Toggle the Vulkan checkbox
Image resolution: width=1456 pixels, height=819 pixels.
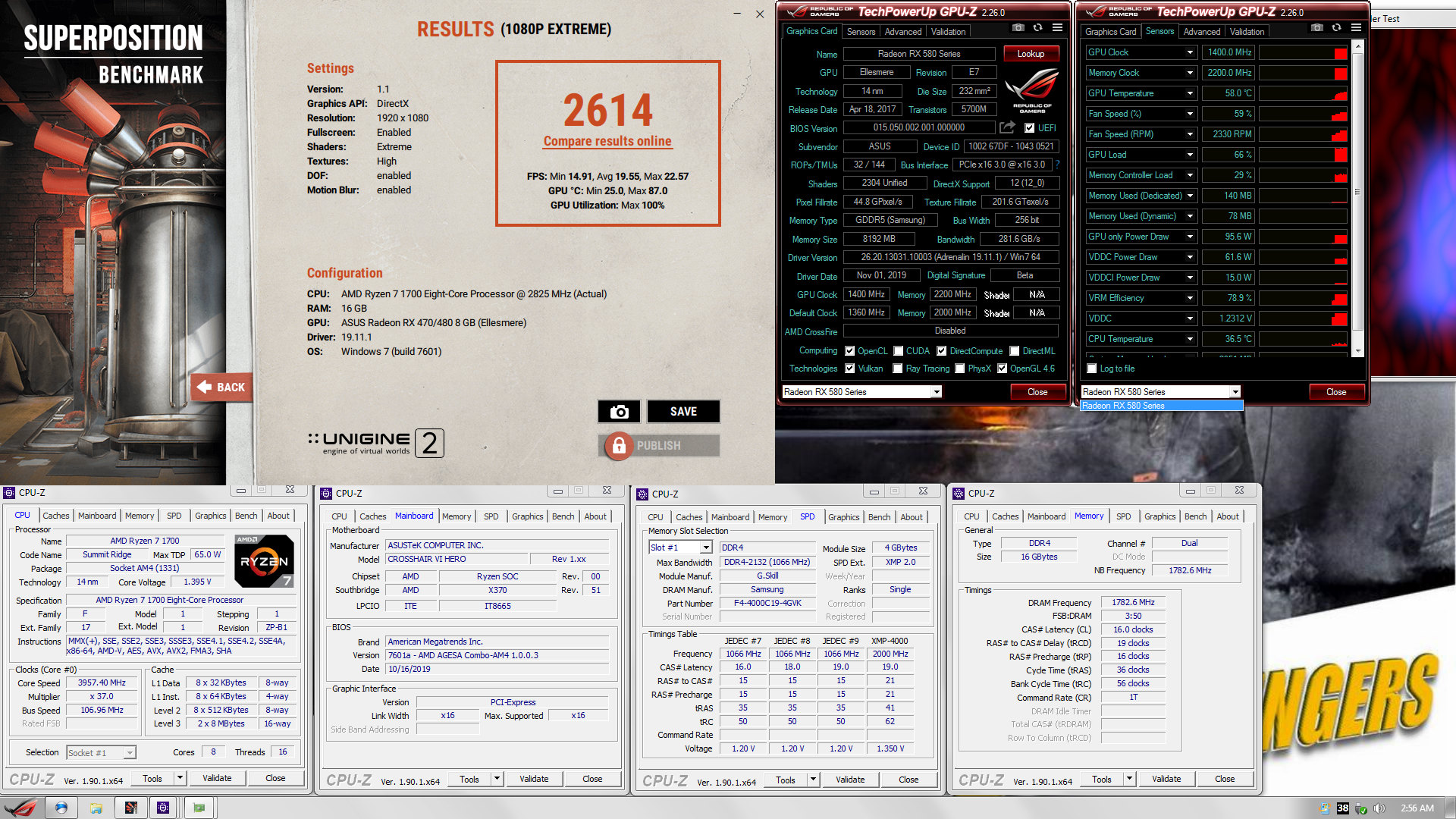pyautogui.click(x=850, y=369)
